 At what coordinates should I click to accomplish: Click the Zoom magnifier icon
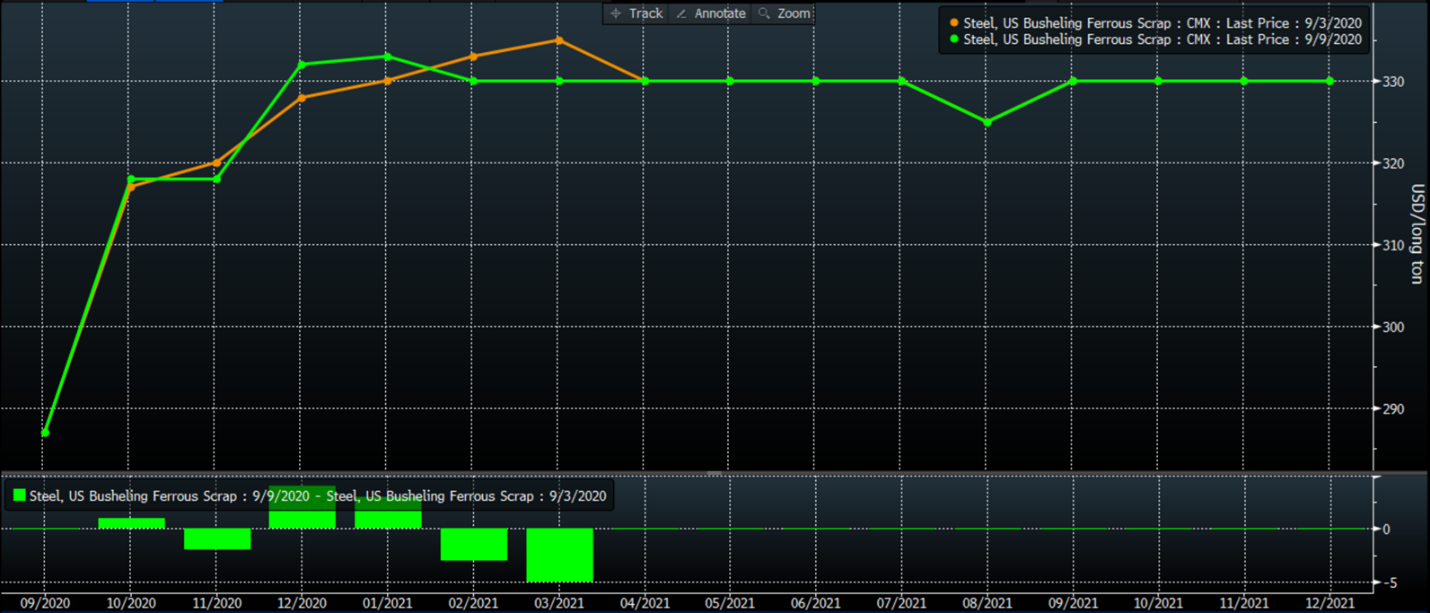[765, 14]
